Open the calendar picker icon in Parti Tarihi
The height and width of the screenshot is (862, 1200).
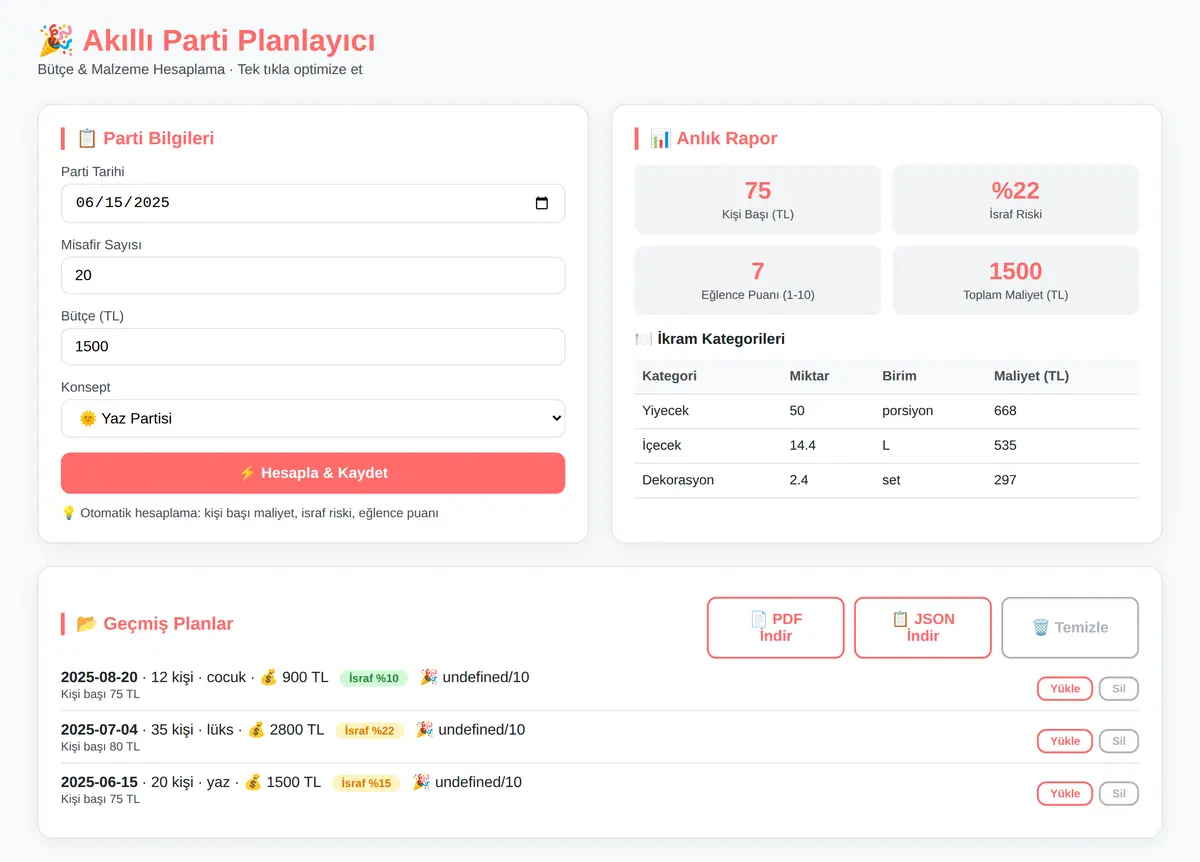point(542,203)
